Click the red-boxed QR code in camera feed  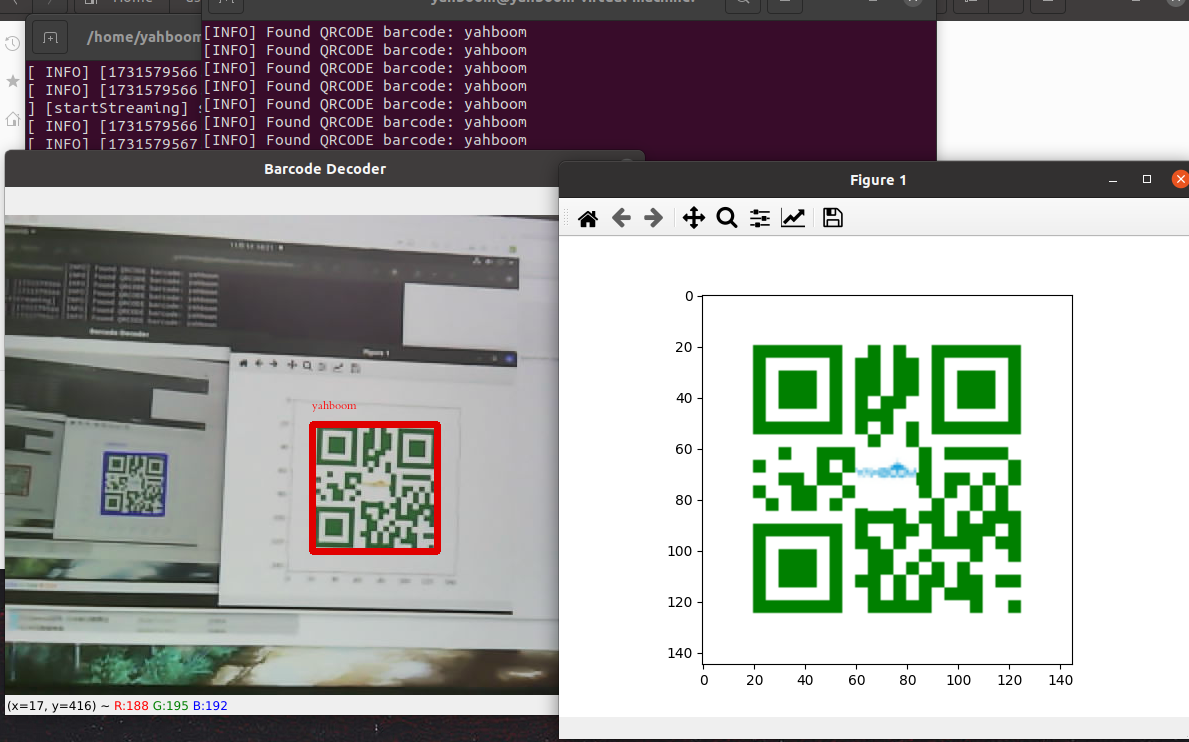375,488
